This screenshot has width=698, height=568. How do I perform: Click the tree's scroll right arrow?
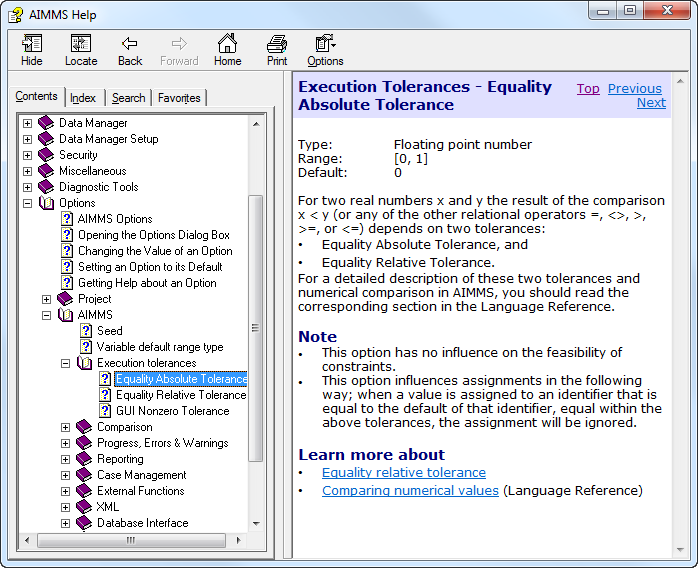(238, 540)
